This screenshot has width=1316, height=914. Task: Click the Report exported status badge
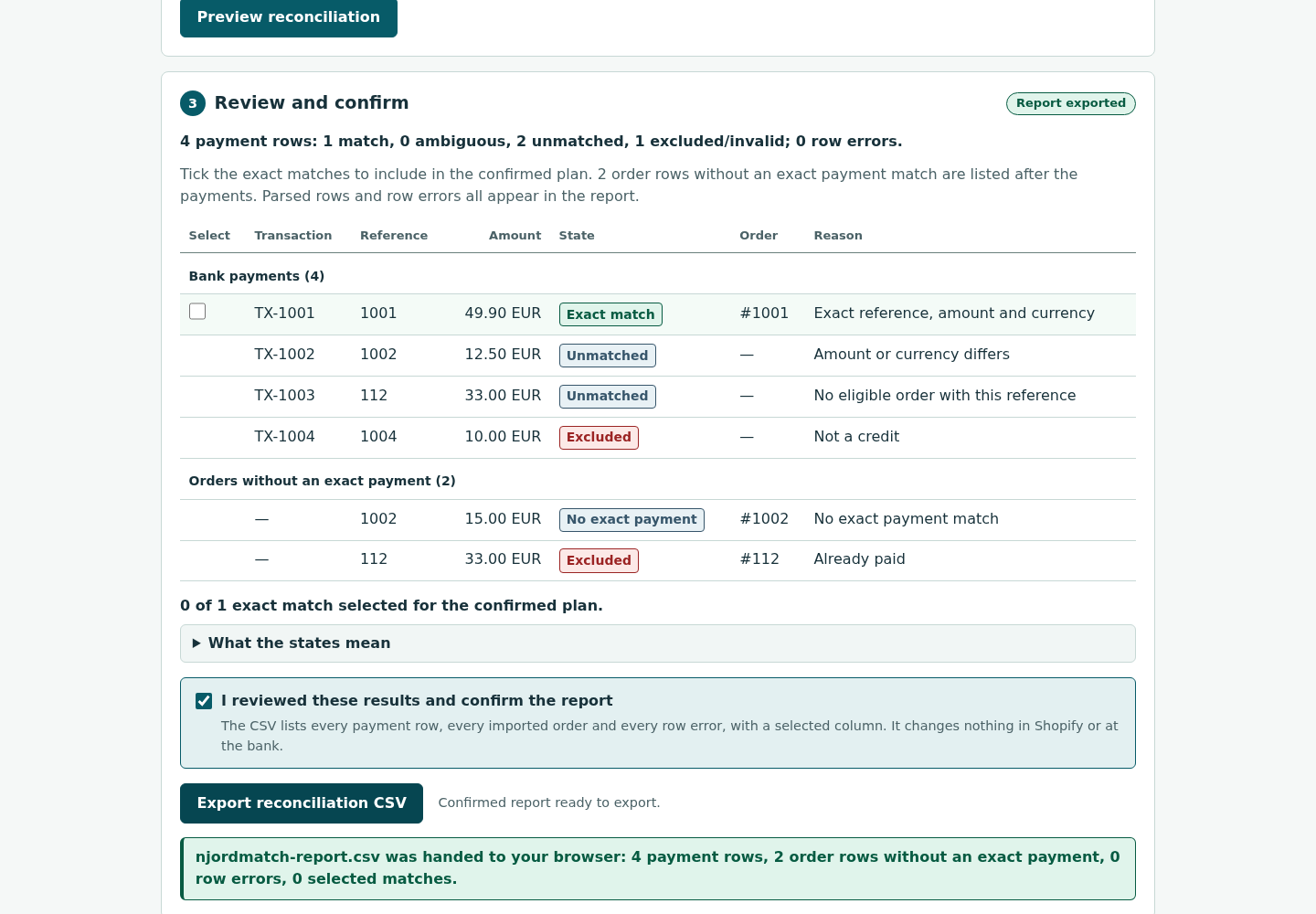tap(1071, 103)
